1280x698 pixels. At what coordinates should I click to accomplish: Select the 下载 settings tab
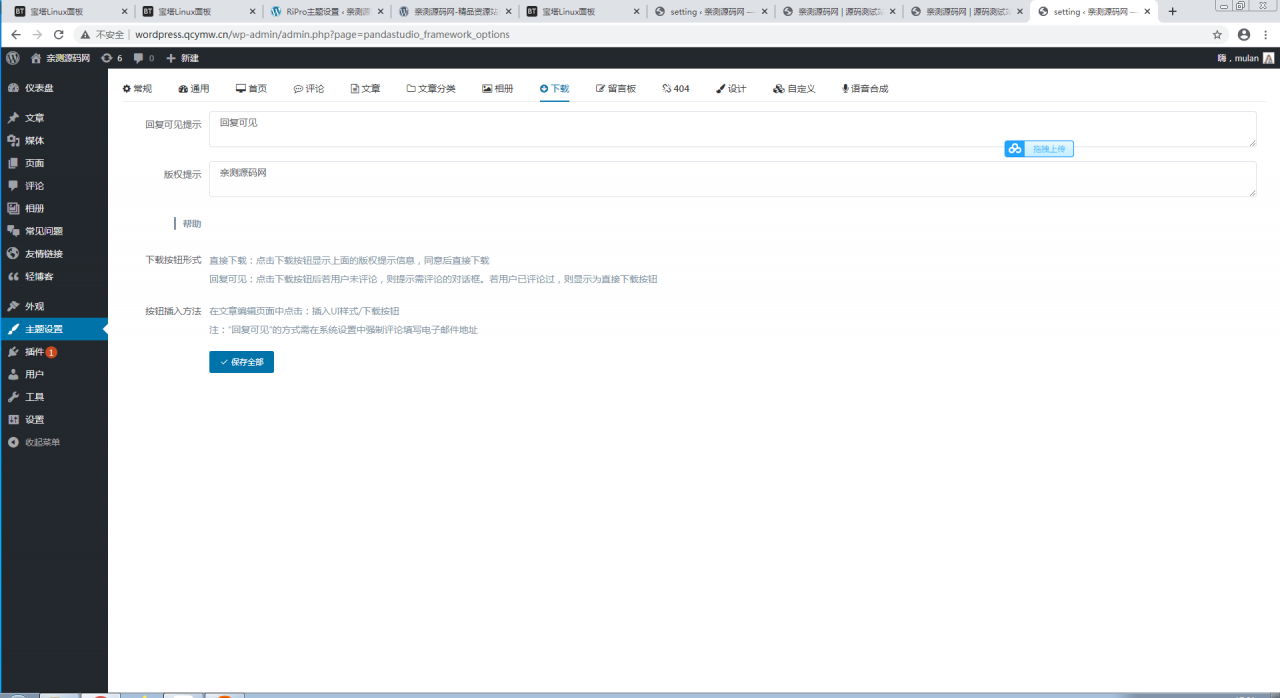(554, 89)
